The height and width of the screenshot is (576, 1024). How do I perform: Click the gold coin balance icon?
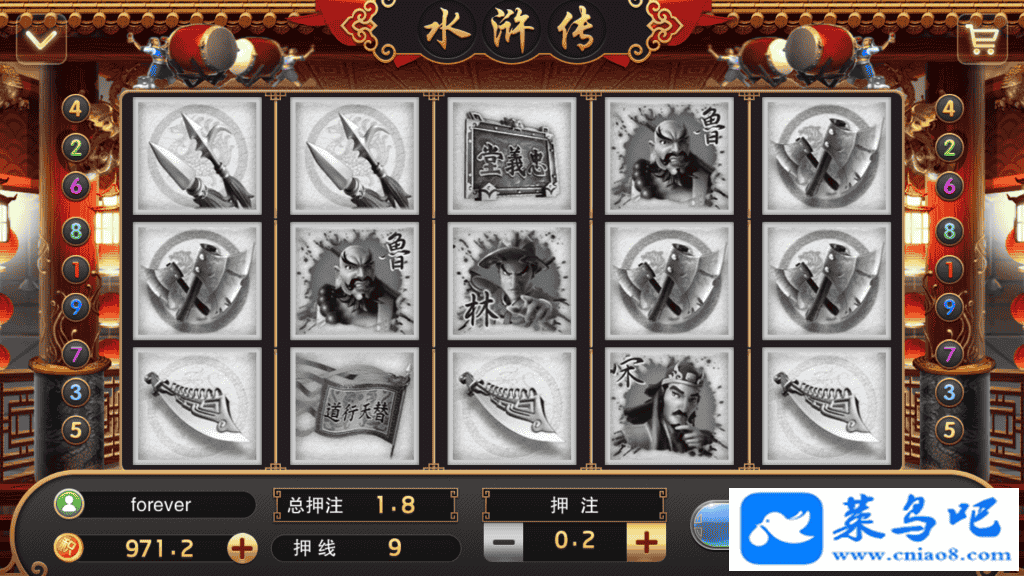pyautogui.click(x=69, y=548)
